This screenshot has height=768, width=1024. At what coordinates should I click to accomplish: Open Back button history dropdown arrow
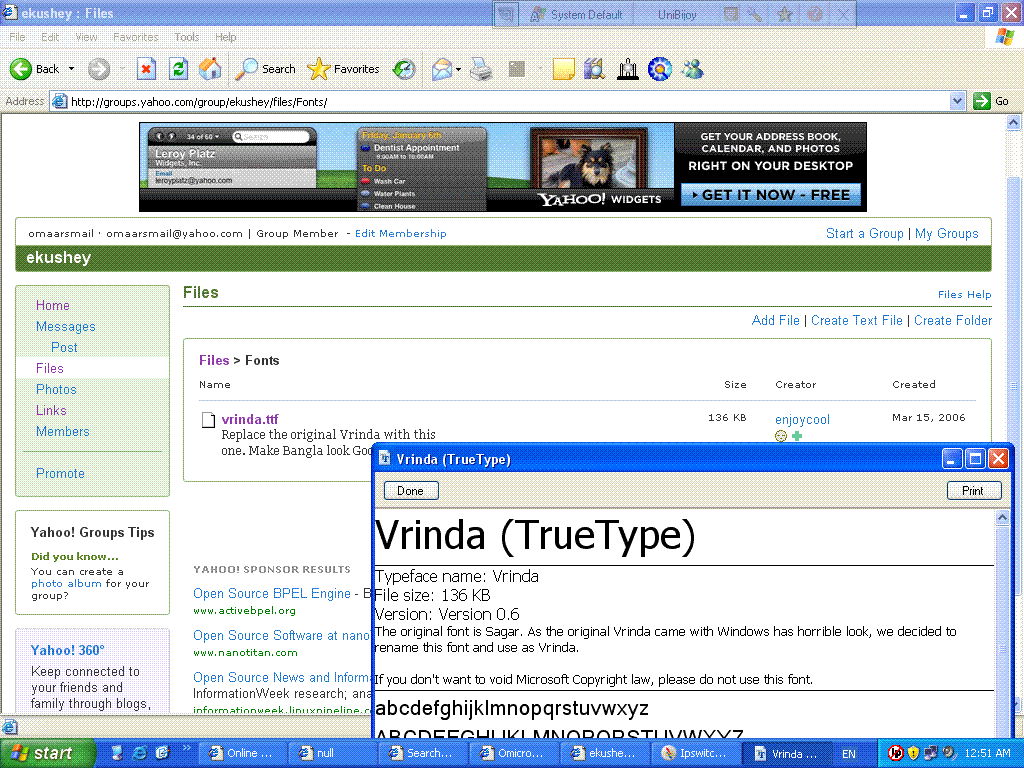coord(71,69)
